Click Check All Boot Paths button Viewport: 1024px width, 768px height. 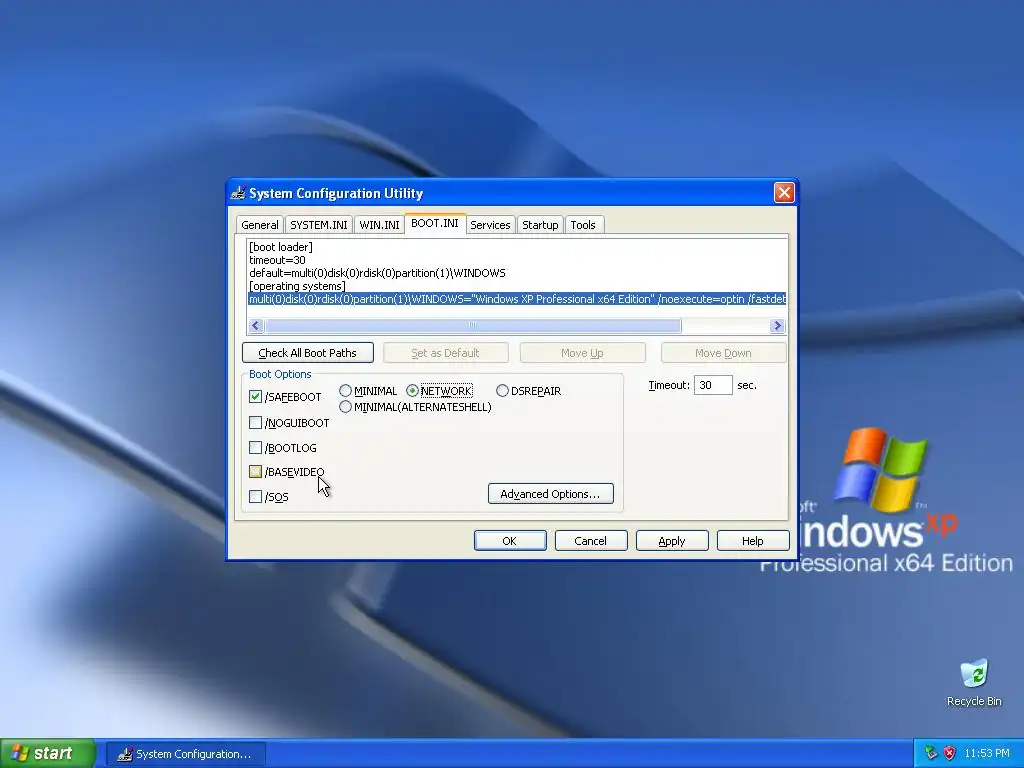(308, 353)
